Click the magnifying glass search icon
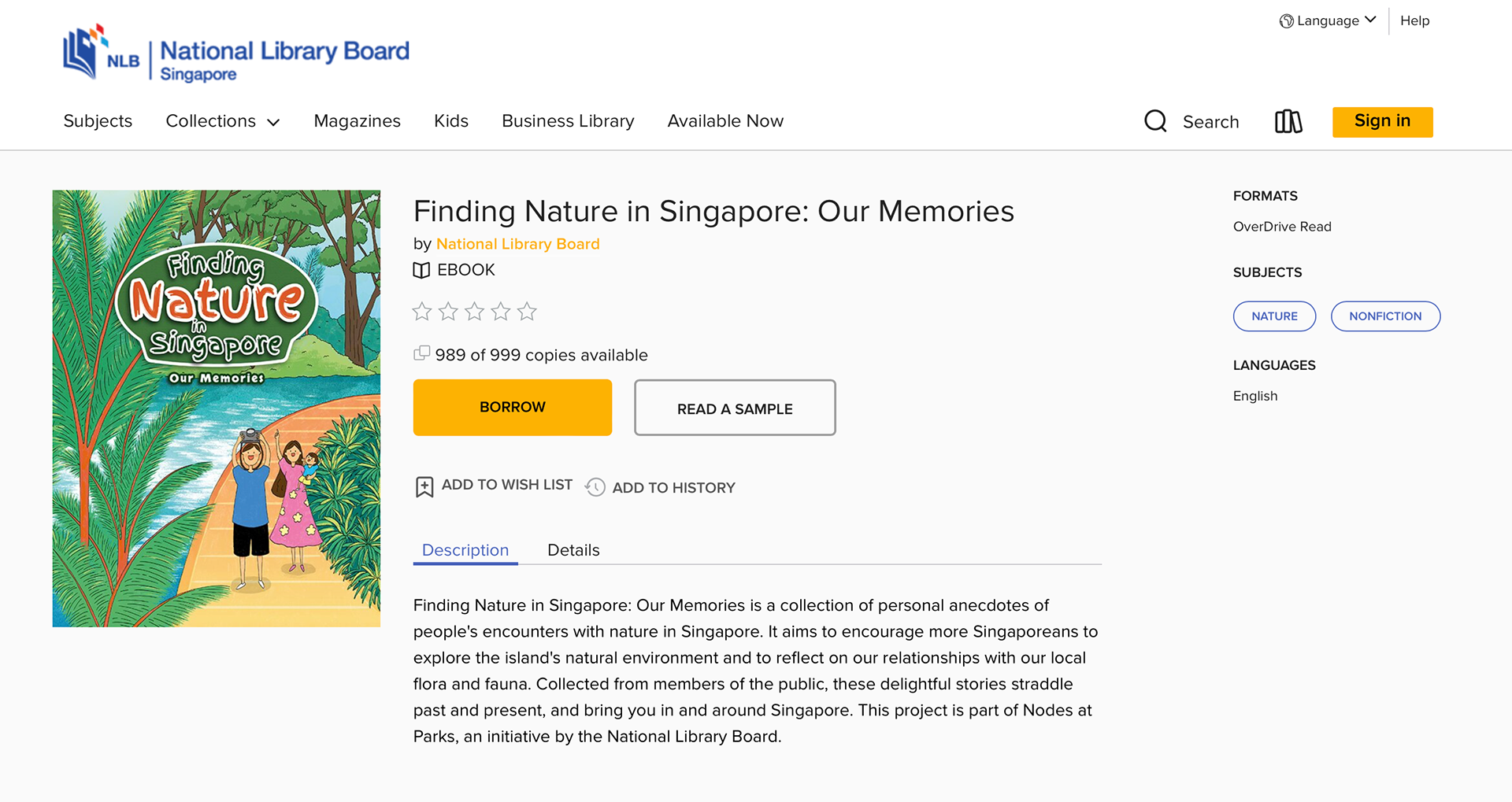1512x802 pixels. pyautogui.click(x=1155, y=121)
